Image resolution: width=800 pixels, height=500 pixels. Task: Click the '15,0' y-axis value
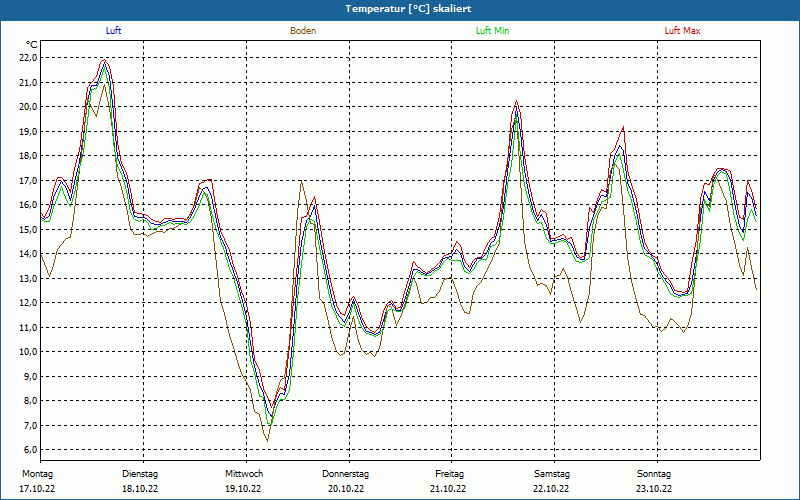(x=29, y=229)
